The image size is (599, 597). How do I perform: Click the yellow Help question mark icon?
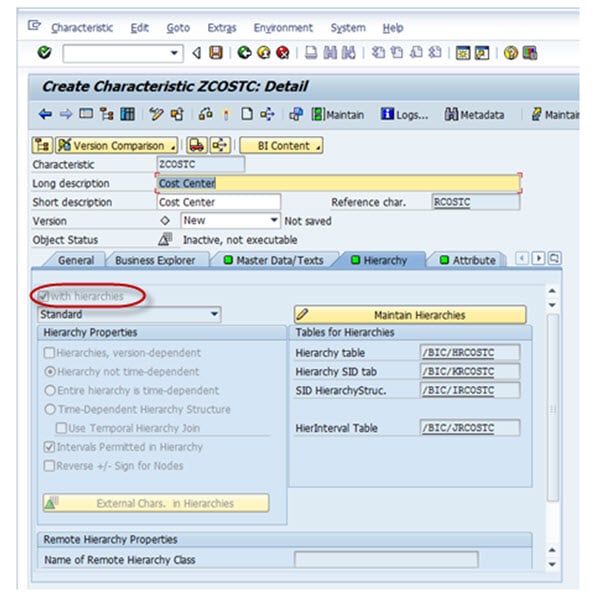point(510,53)
